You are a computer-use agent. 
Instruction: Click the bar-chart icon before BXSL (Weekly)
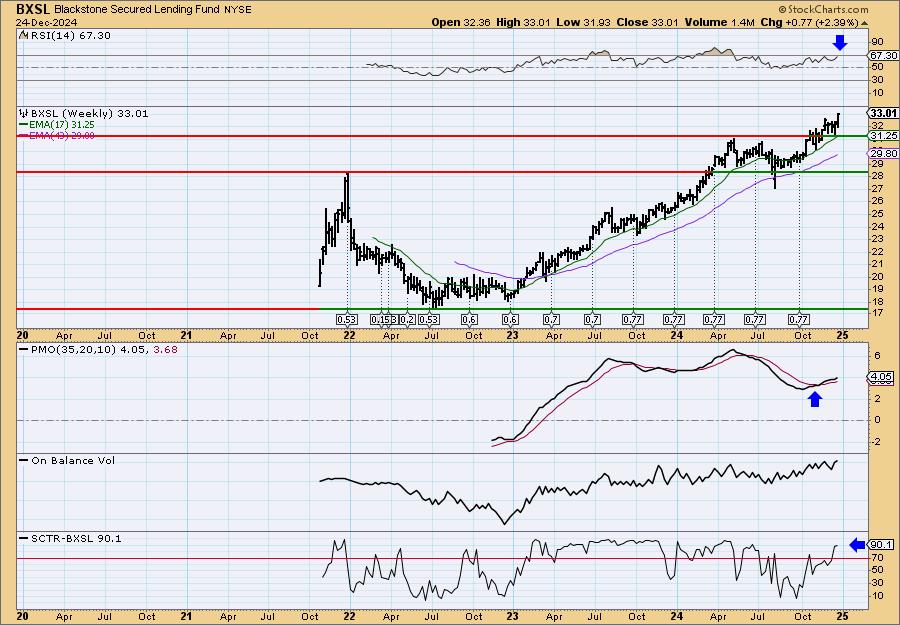click(x=24, y=113)
